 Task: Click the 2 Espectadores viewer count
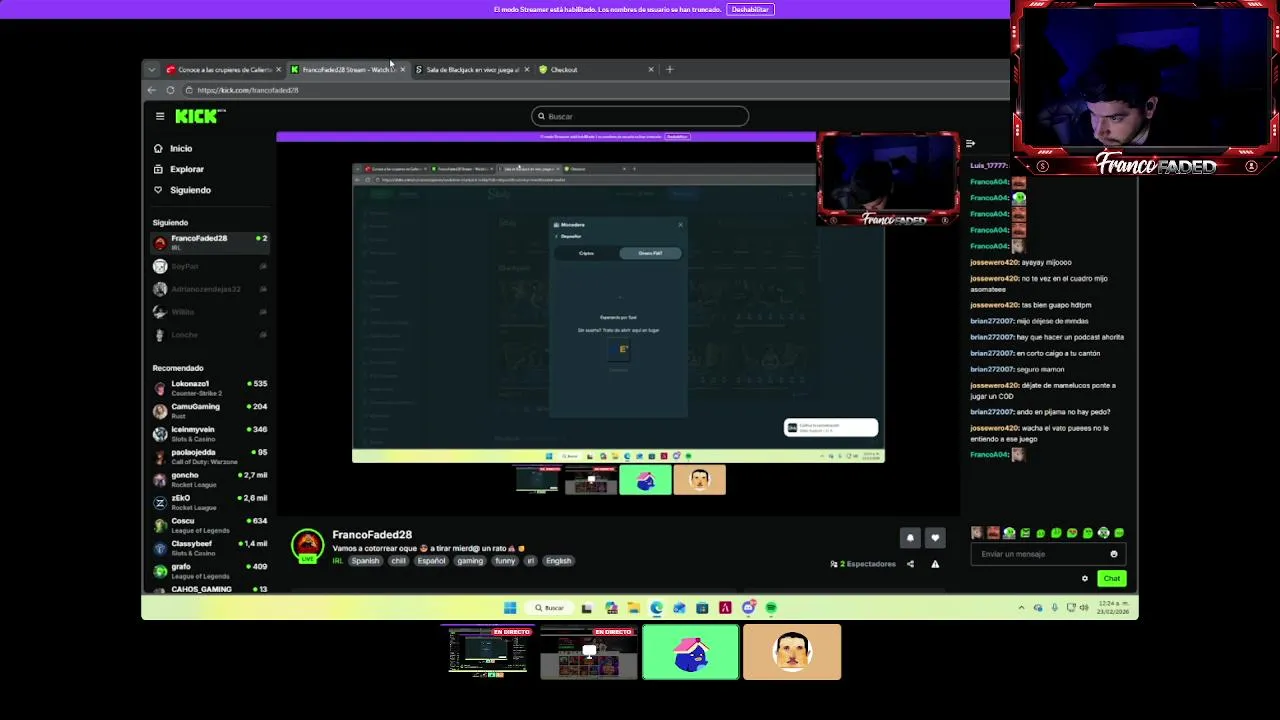tap(863, 564)
